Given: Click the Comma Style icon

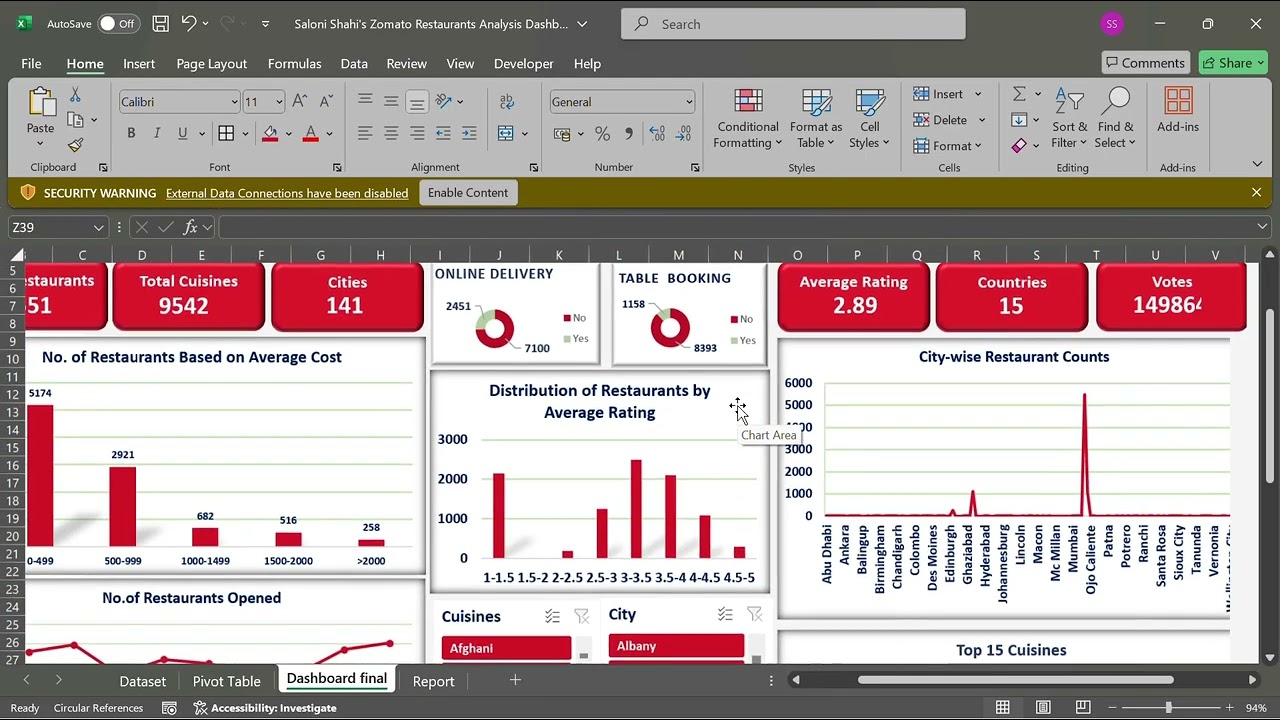Looking at the screenshot, I should [628, 133].
